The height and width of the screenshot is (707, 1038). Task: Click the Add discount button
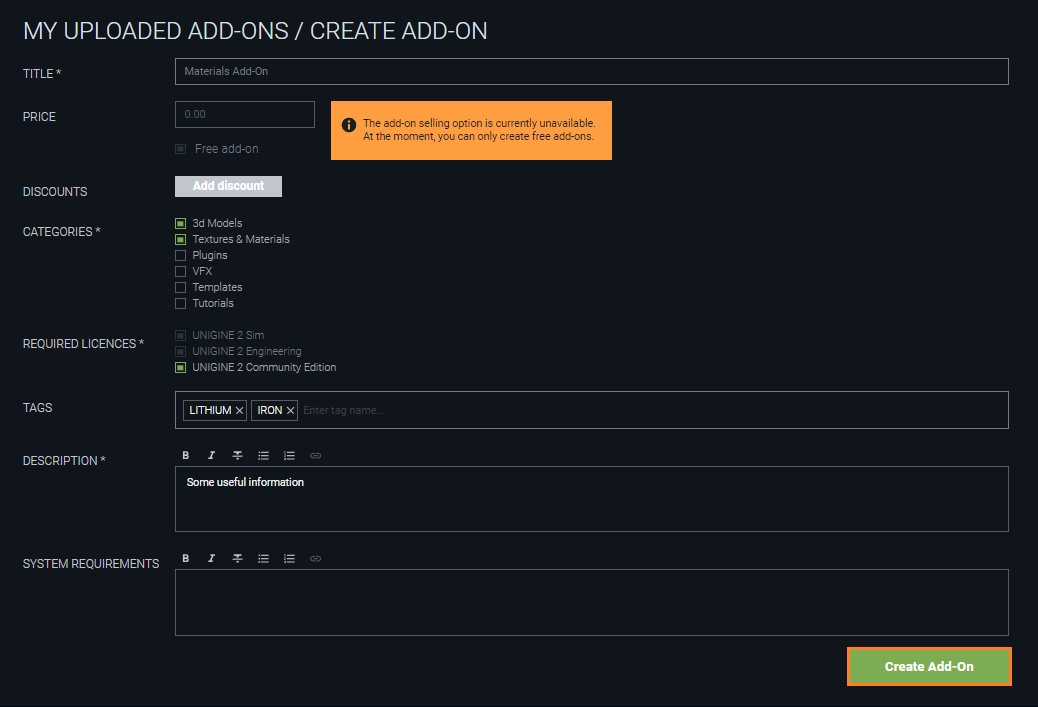click(x=228, y=186)
